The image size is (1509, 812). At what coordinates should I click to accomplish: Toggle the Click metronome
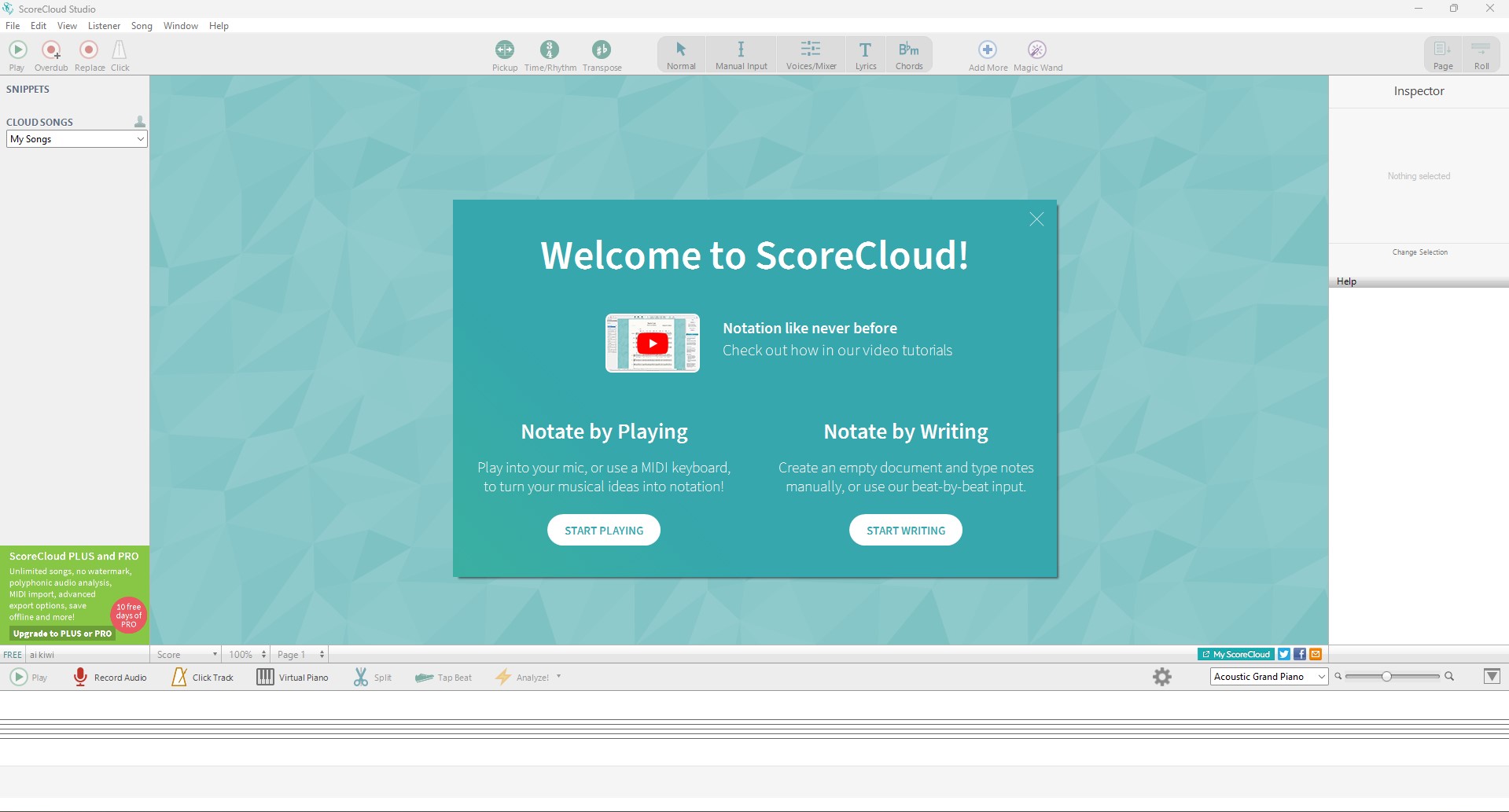tap(120, 50)
